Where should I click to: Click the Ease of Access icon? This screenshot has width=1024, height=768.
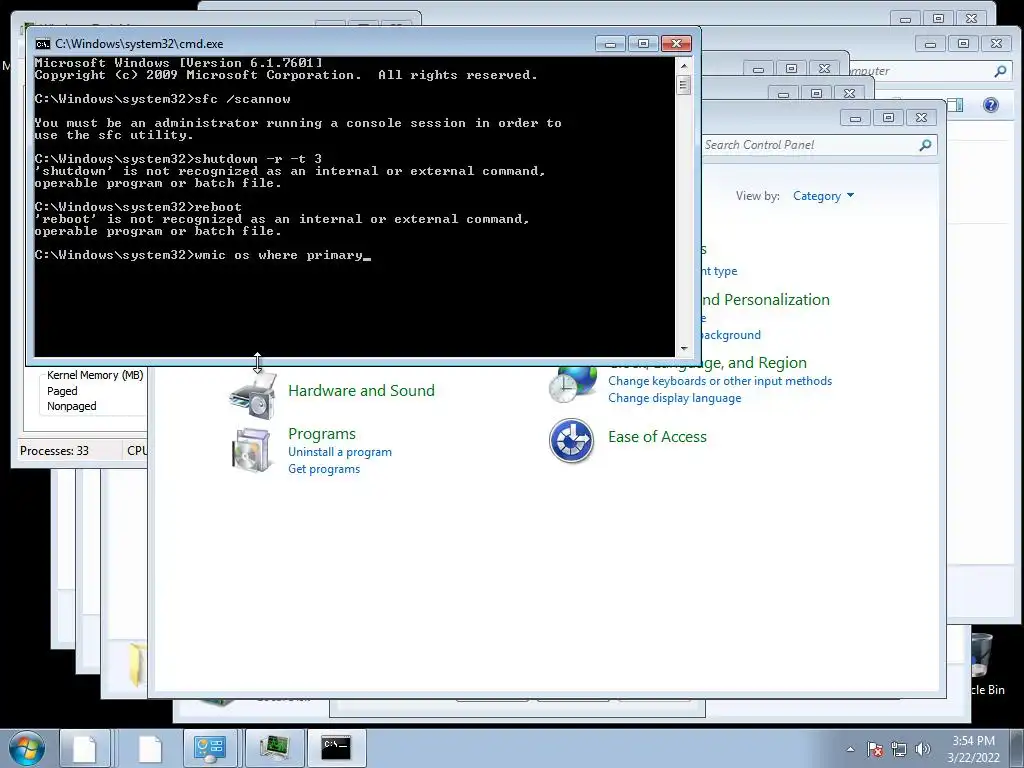571,441
